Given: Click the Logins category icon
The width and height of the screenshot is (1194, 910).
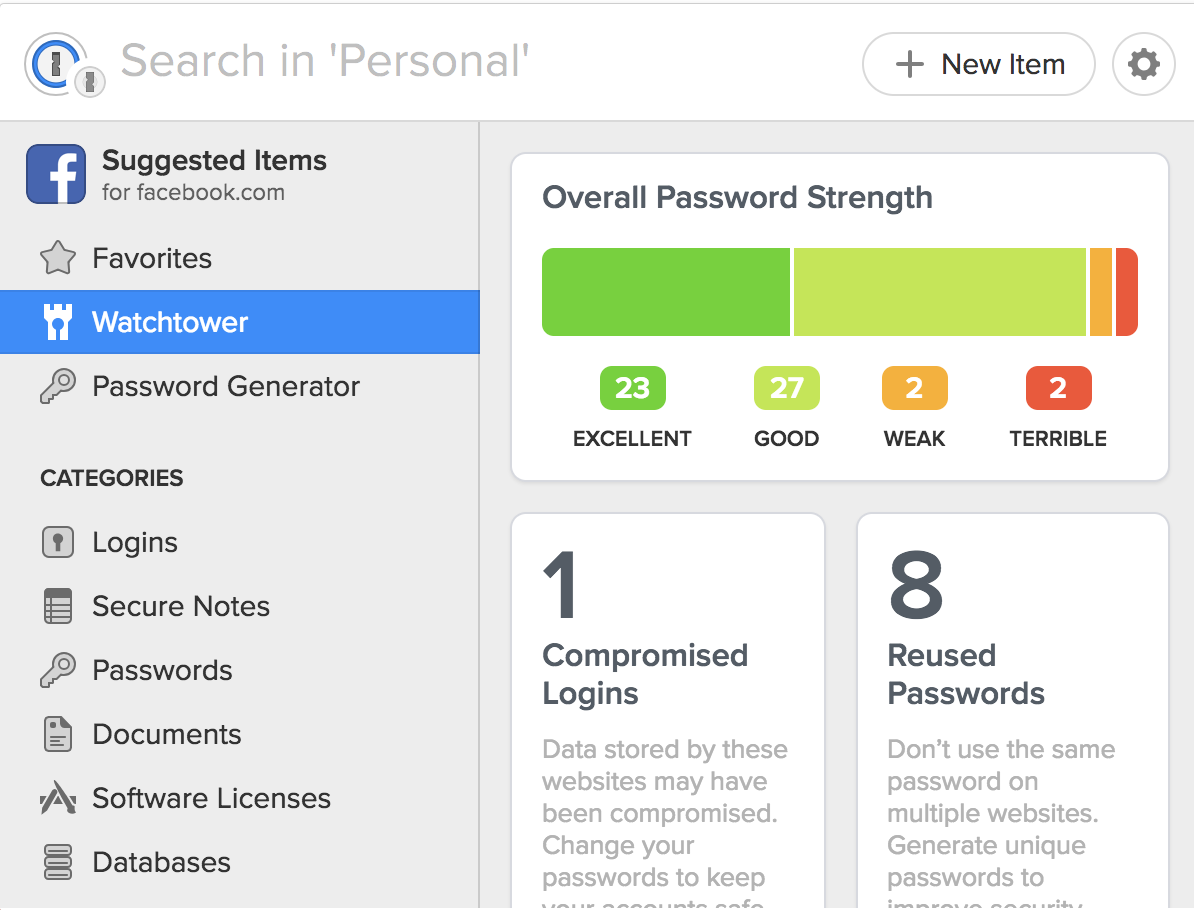Looking at the screenshot, I should (x=57, y=542).
